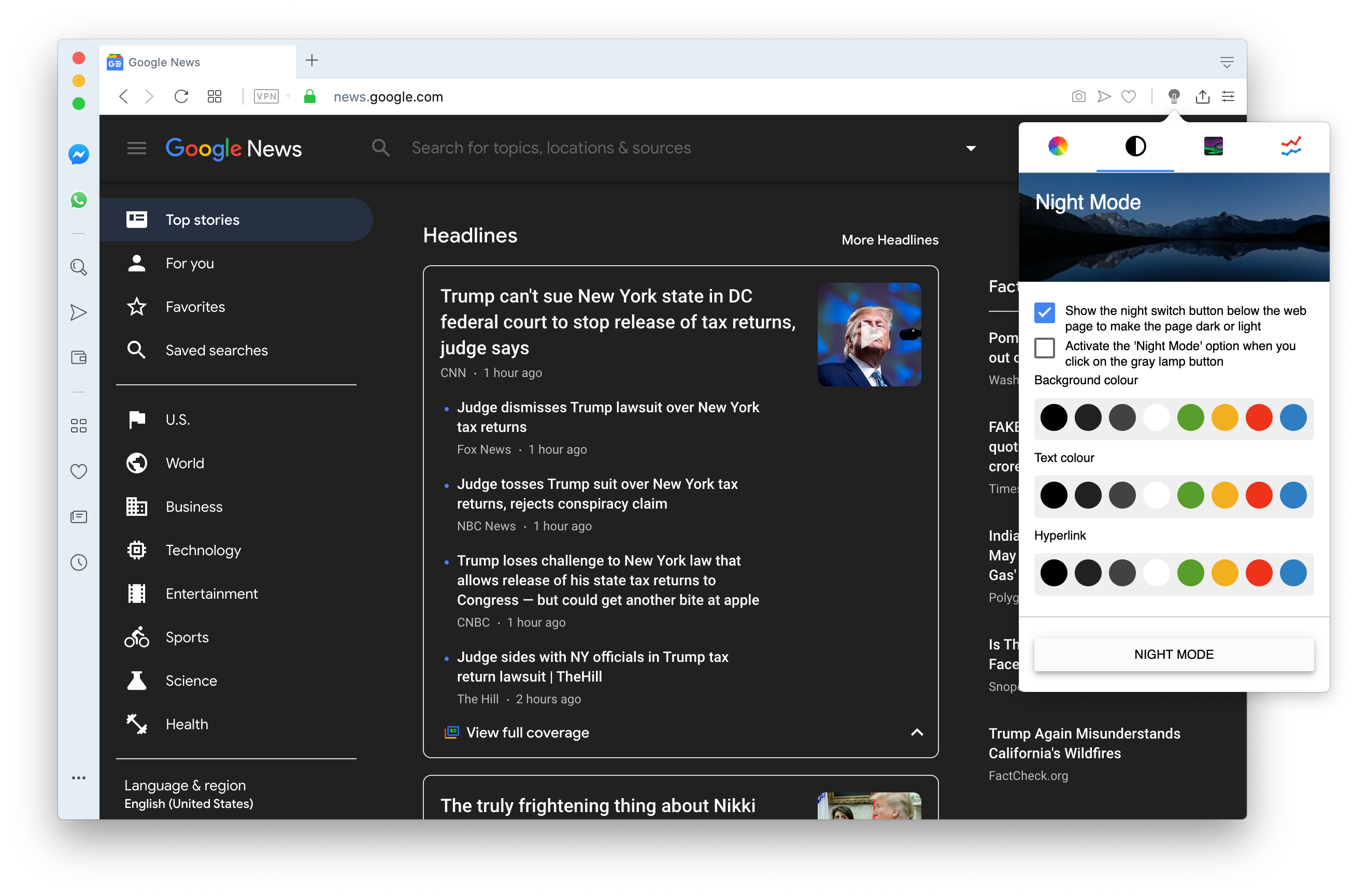Pick red Background colour swatch
Viewport: 1367px width, 896px height.
pos(1259,417)
